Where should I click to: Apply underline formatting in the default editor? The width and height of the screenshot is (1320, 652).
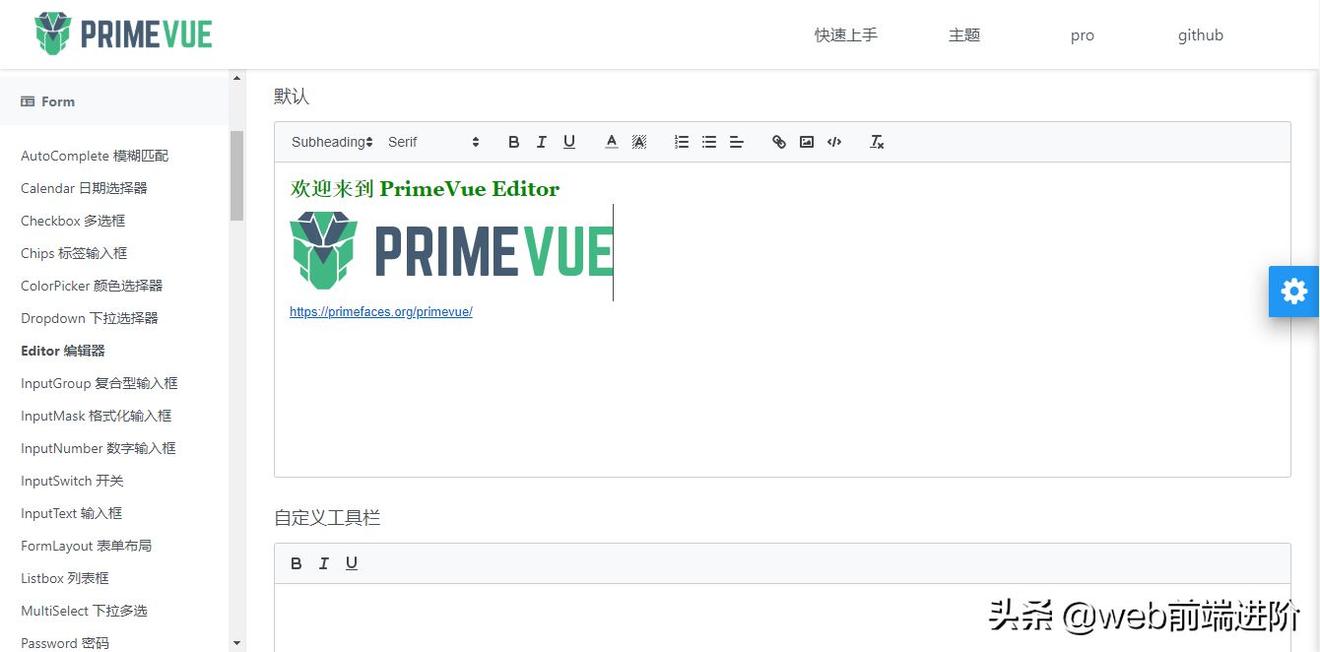(568, 141)
